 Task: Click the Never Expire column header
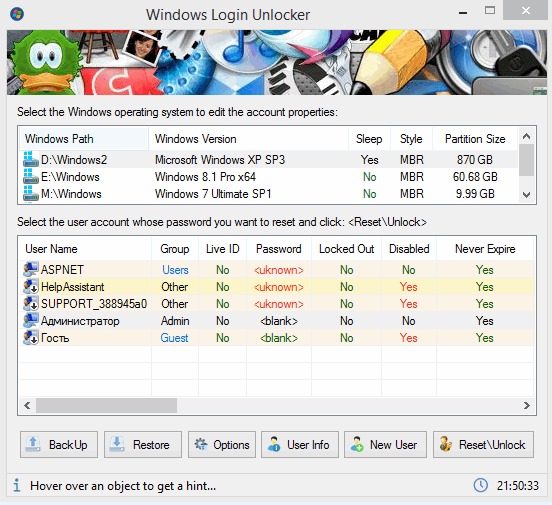485,249
